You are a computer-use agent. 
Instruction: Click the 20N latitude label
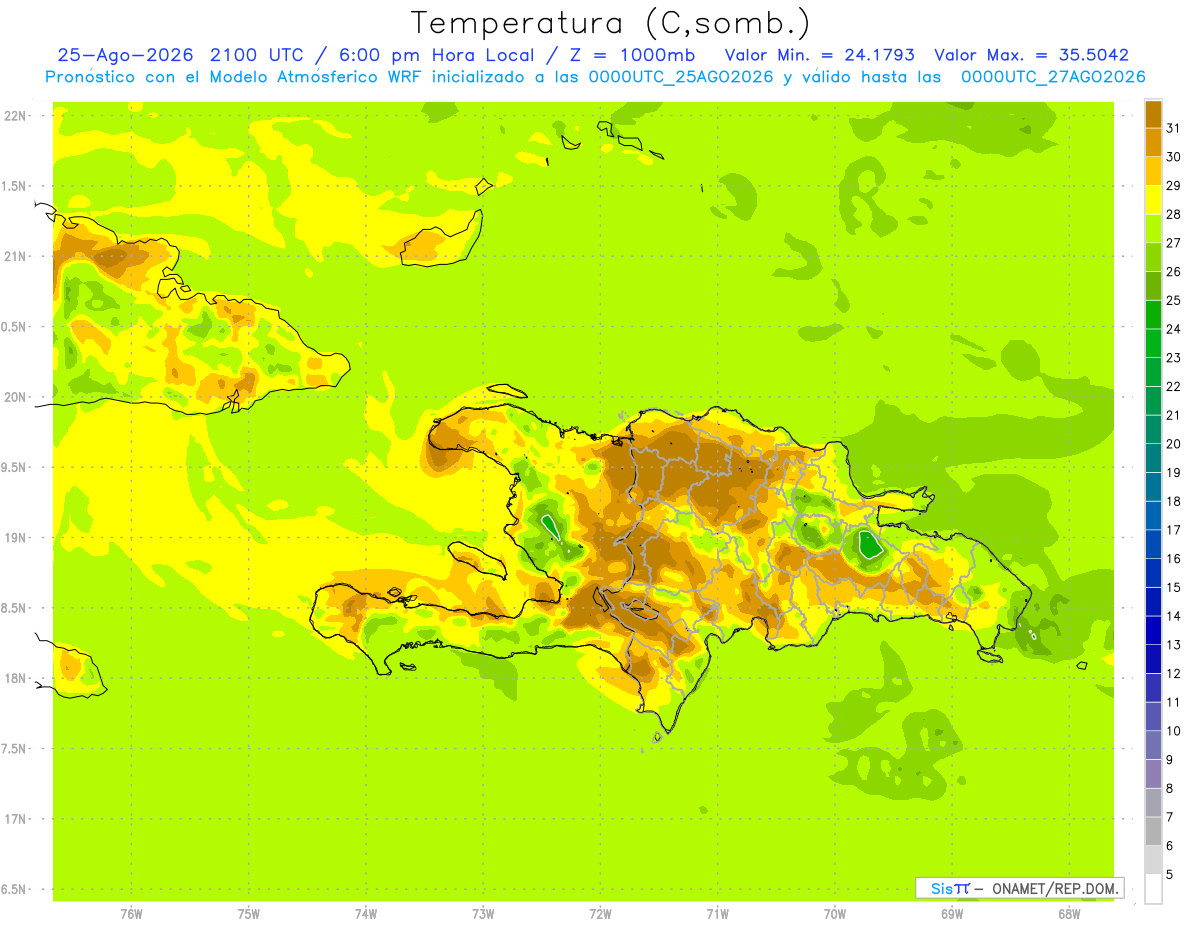point(15,397)
